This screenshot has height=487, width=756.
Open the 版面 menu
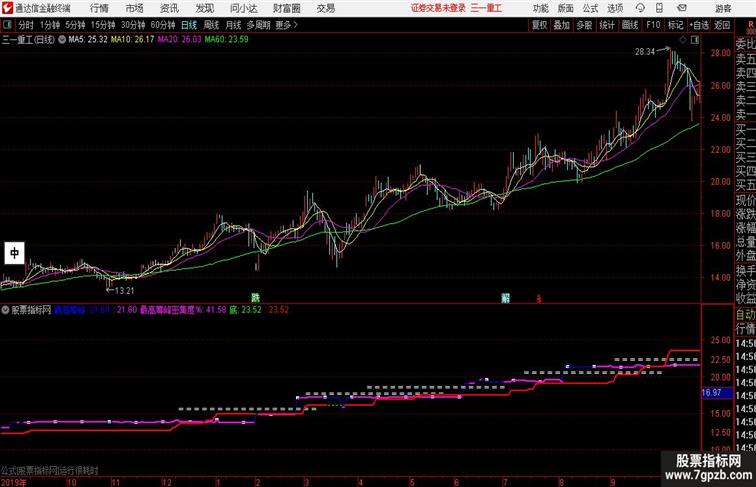click(x=566, y=8)
